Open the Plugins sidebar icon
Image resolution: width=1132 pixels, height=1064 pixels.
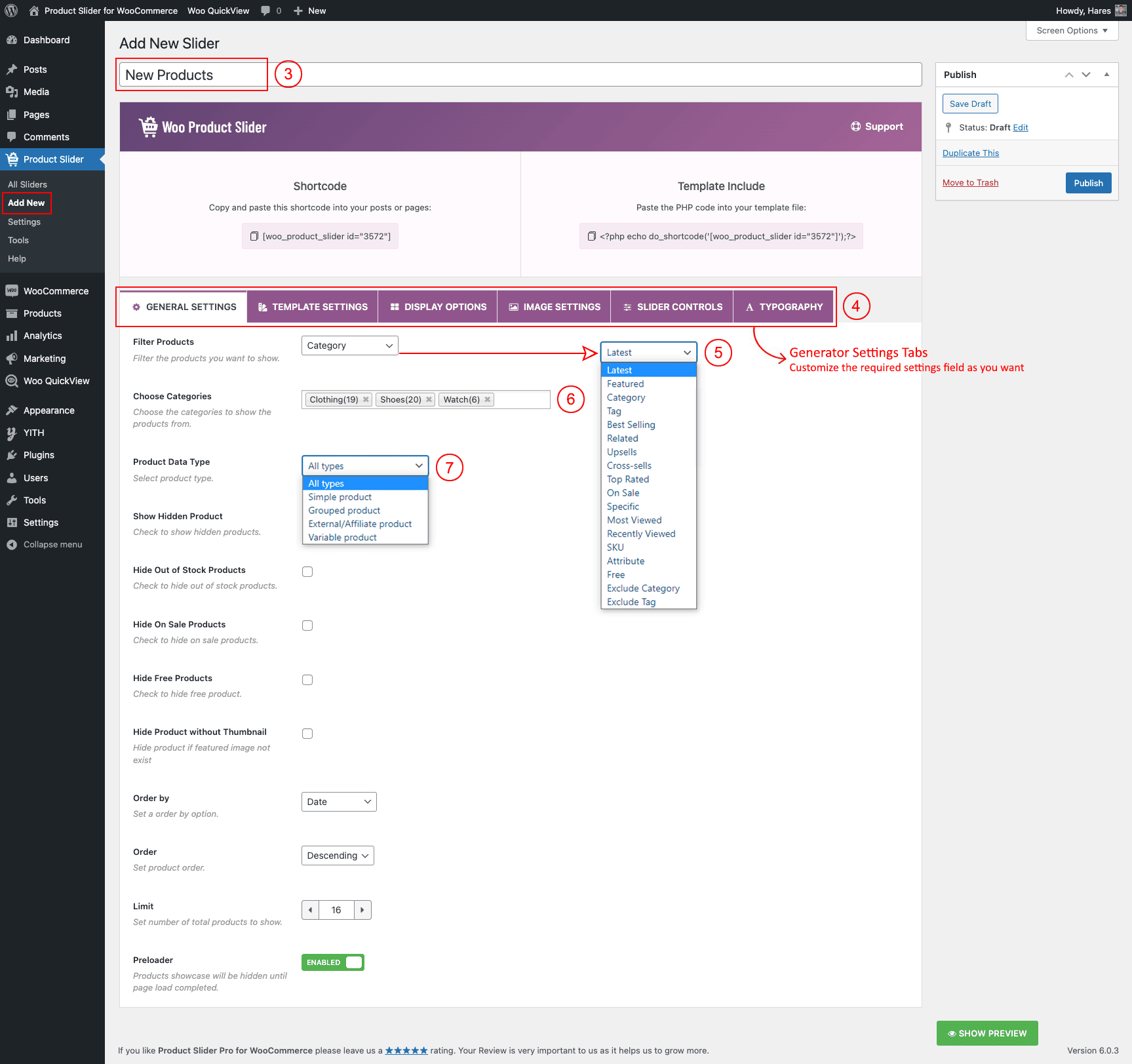click(x=12, y=455)
